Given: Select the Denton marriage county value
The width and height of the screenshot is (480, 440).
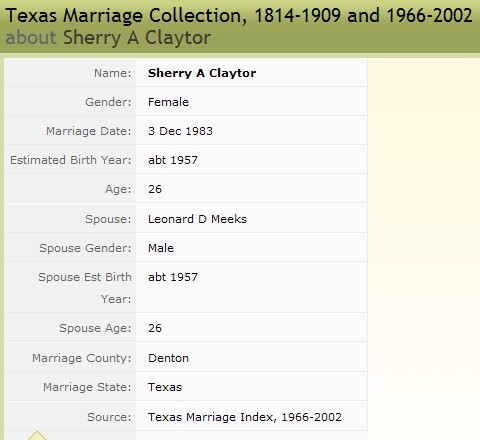Looking at the screenshot, I should 168,358.
